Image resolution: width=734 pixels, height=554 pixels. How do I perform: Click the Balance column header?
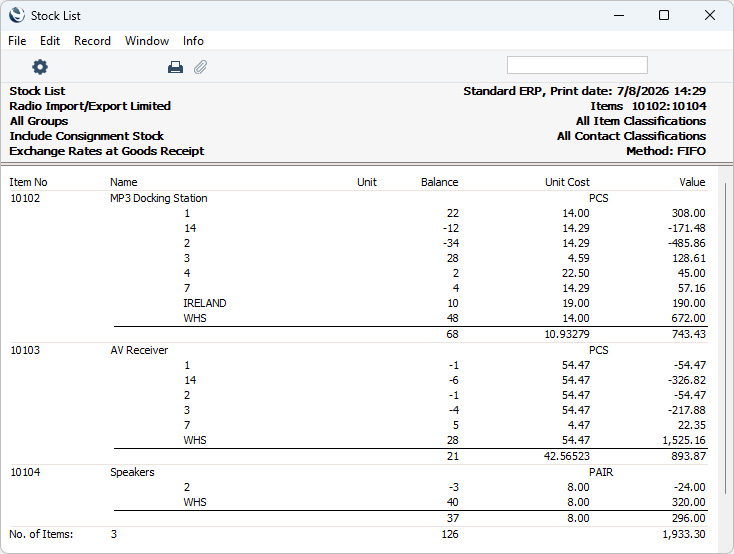click(x=440, y=182)
